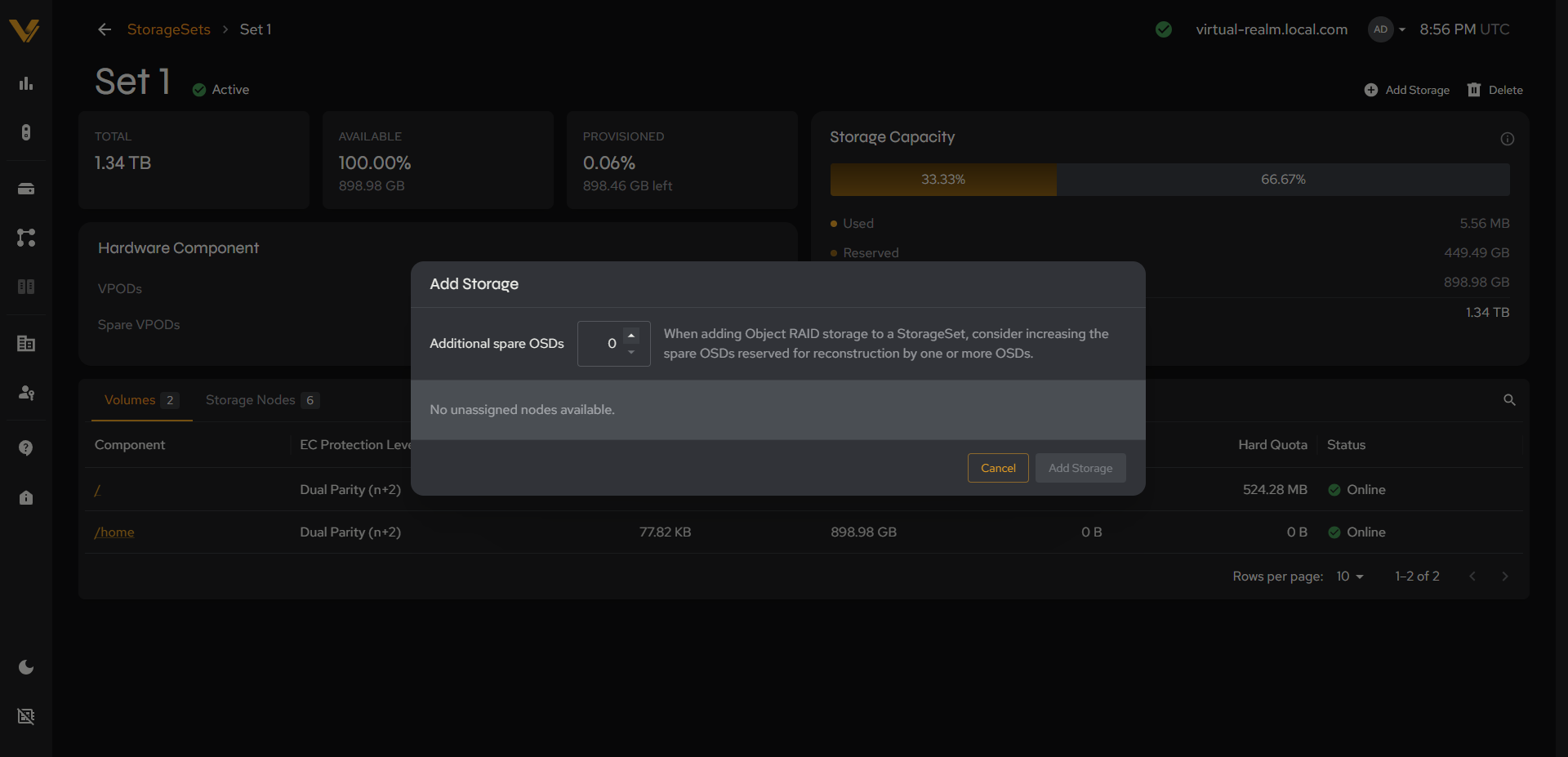
Task: Open the AD user avatar menu
Action: 1387,29
